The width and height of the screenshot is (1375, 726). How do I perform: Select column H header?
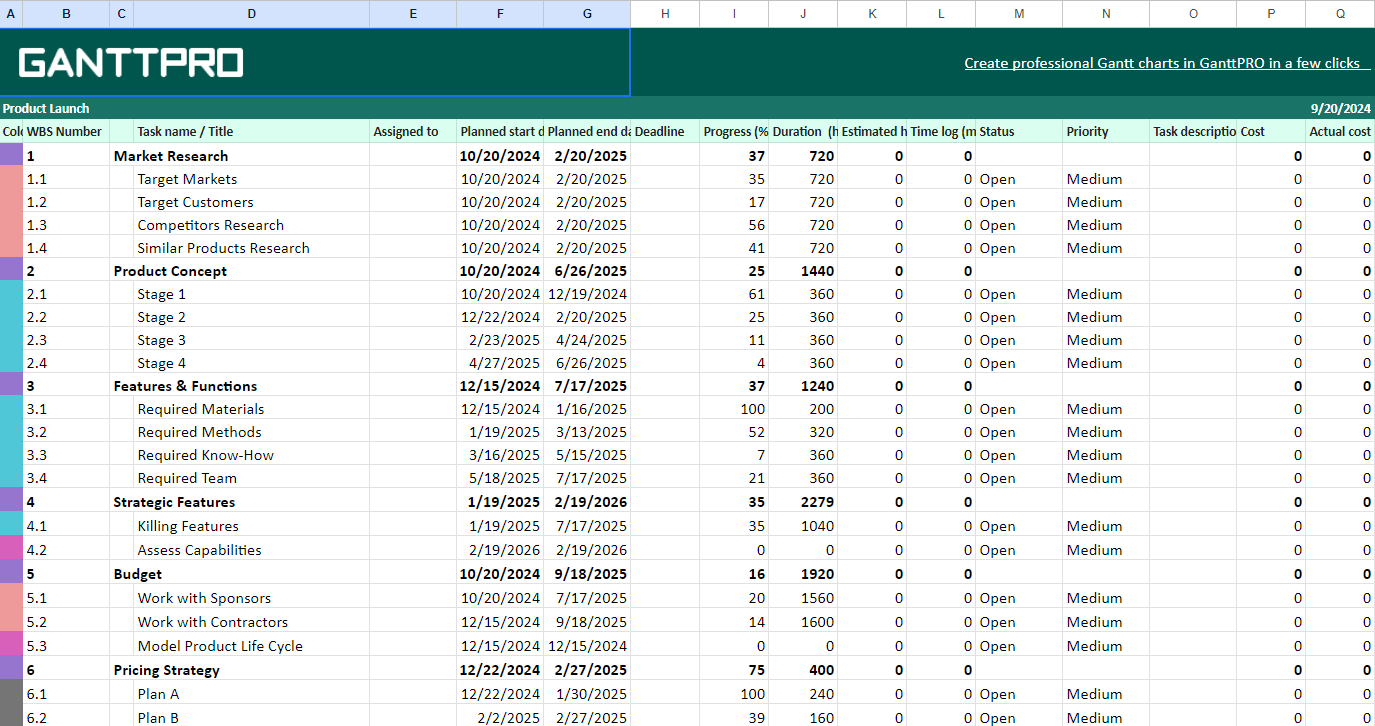pyautogui.click(x=665, y=14)
